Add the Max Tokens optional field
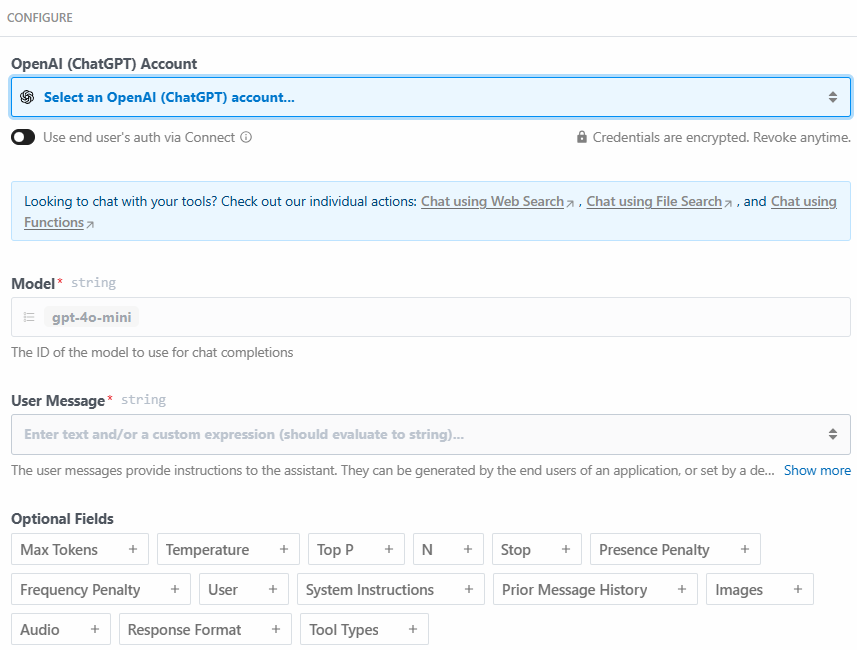 (80, 549)
